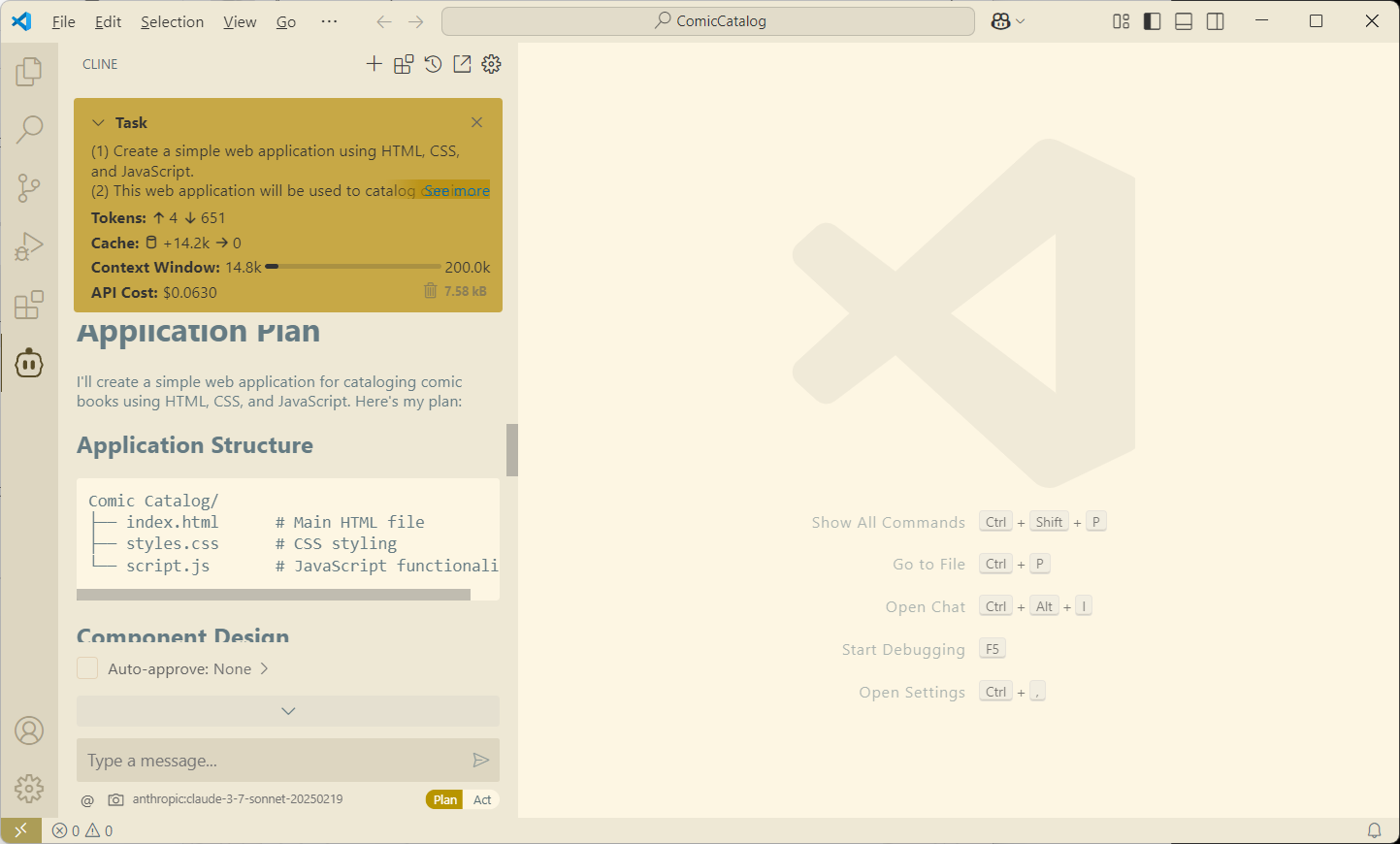
Task: Open the Run and Debug view
Action: (x=29, y=246)
